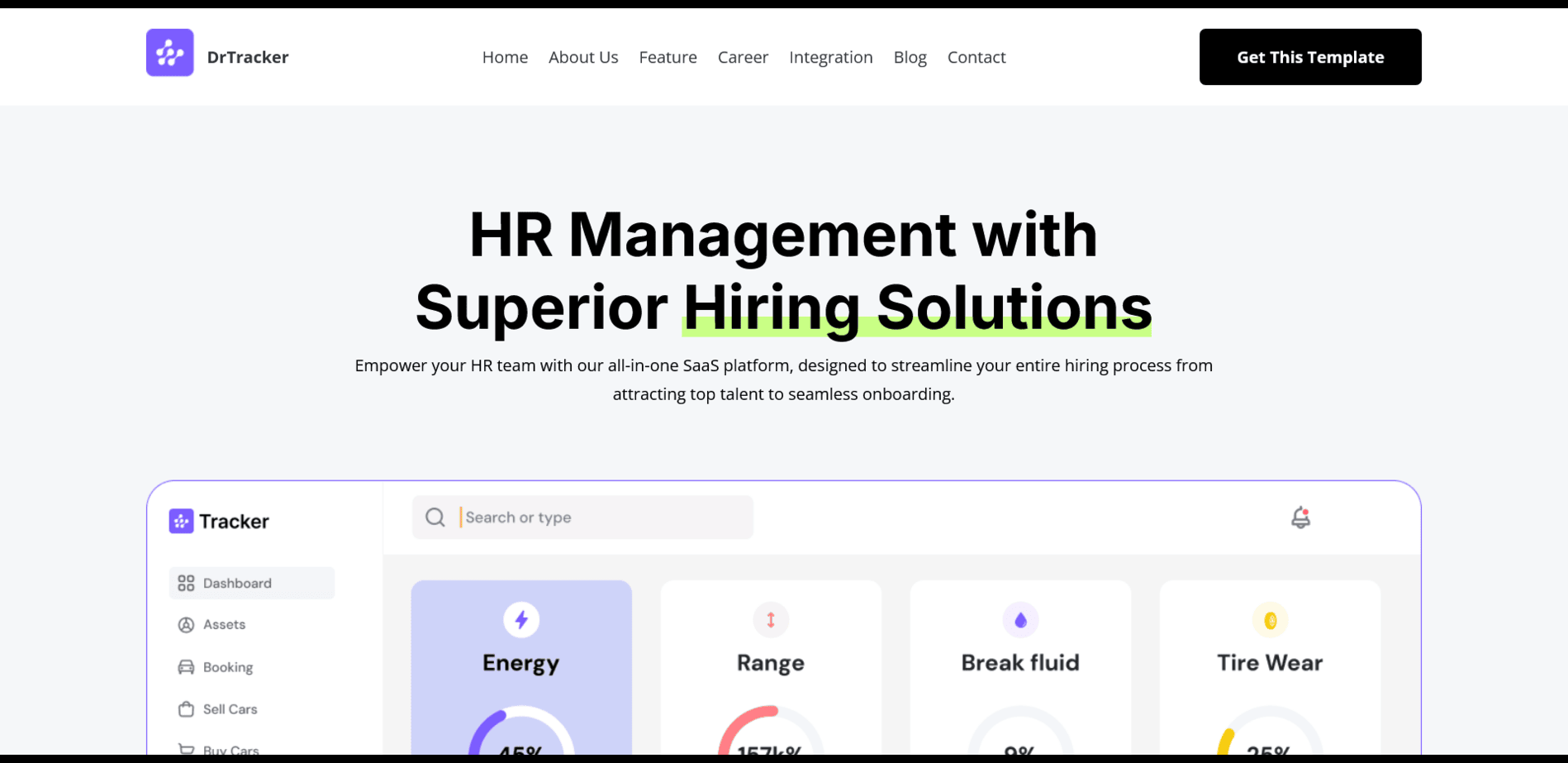
Task: Click the Energy lightning bolt icon
Action: tap(521, 620)
